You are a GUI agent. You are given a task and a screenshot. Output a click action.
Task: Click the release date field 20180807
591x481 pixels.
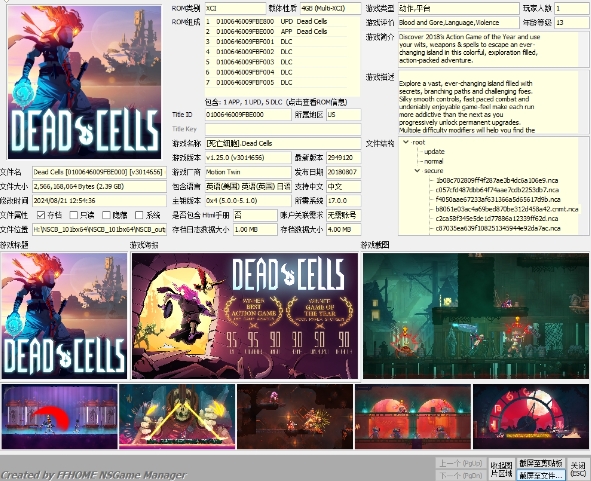click(x=344, y=172)
